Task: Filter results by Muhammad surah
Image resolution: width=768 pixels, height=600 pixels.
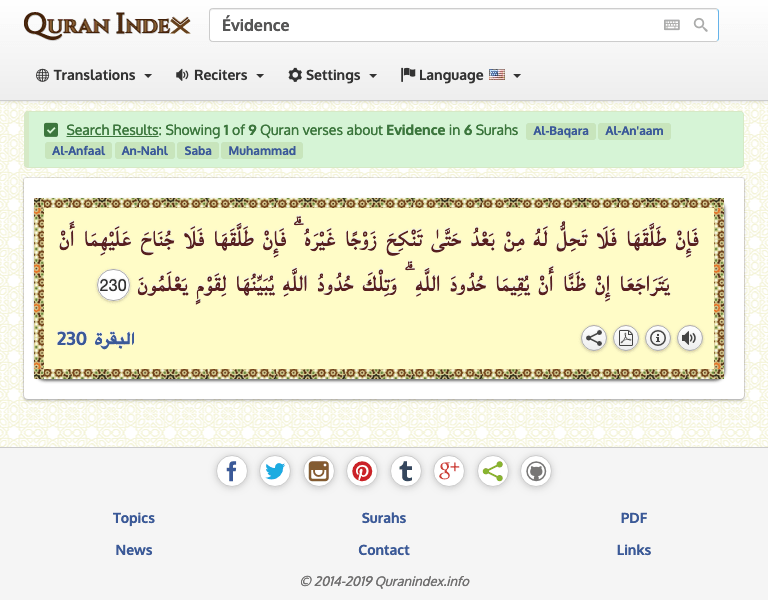Action: pos(262,151)
